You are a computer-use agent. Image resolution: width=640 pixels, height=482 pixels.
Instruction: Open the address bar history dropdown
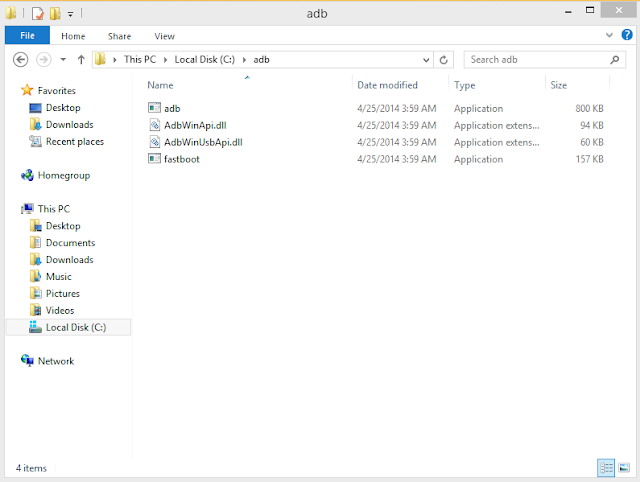click(x=426, y=60)
